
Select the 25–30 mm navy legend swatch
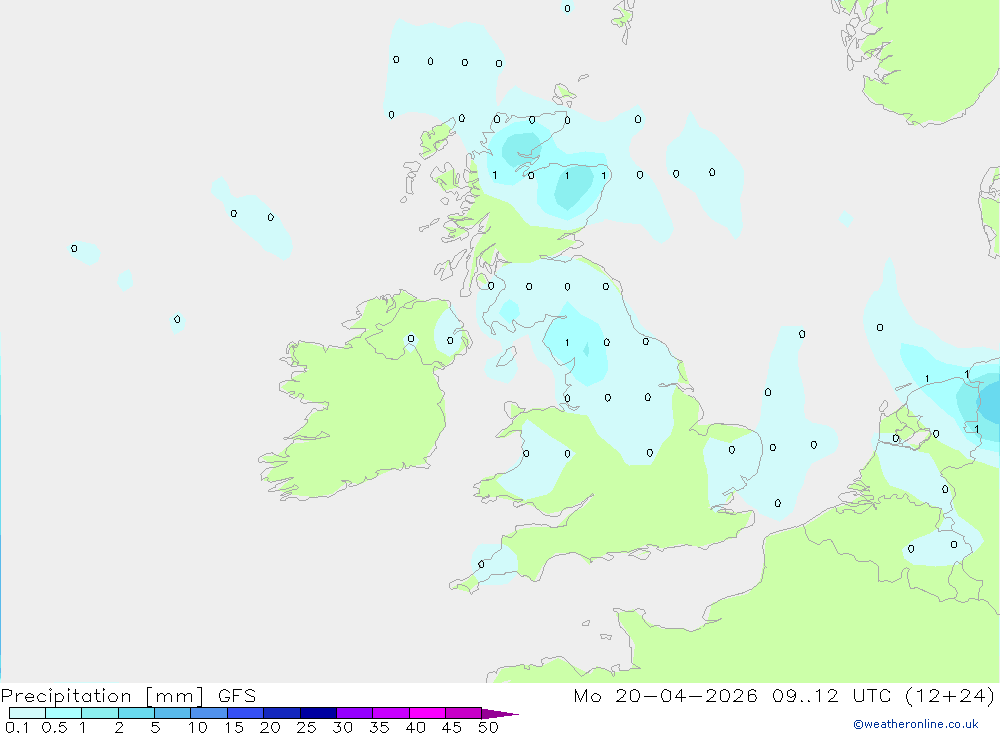click(318, 713)
